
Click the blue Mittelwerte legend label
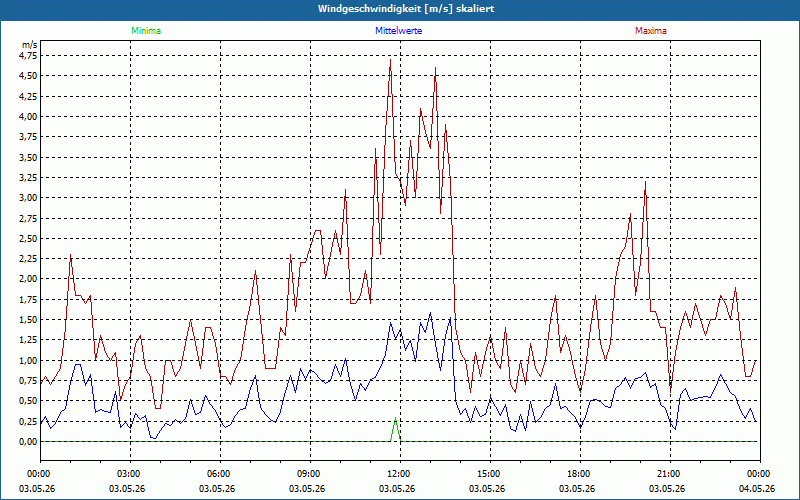click(398, 31)
